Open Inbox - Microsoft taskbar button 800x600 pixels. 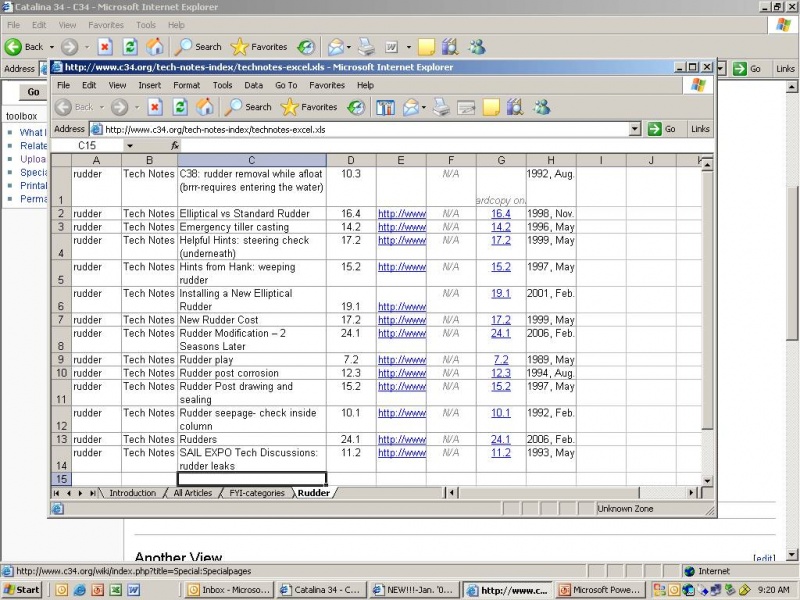pyautogui.click(x=230, y=590)
